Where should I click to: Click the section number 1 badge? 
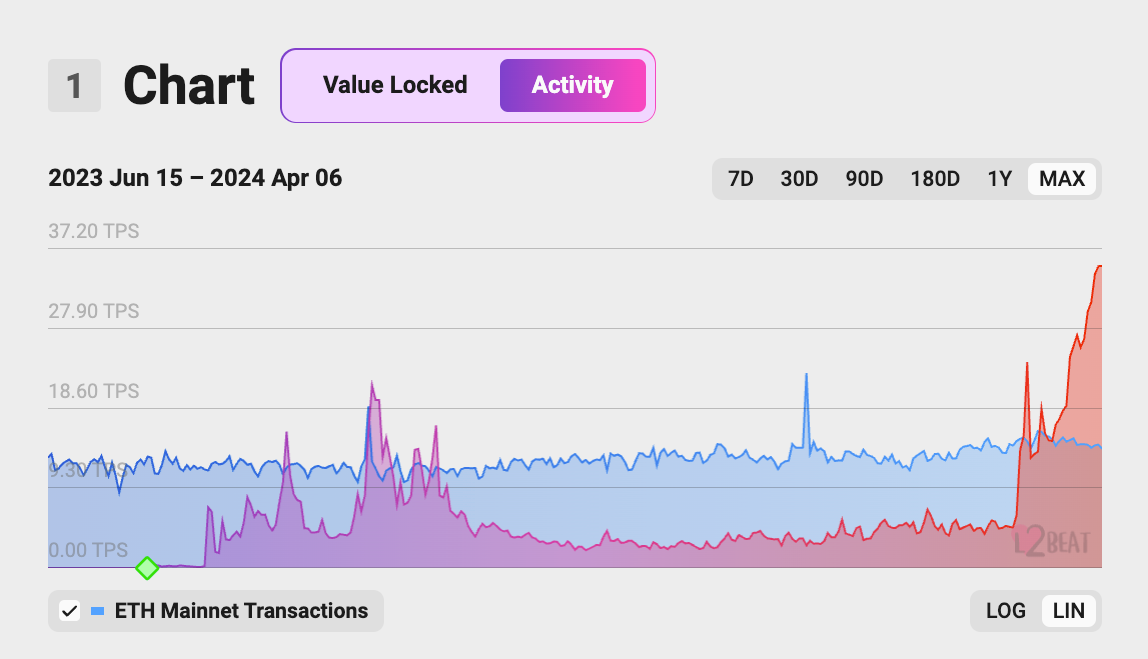tap(74, 86)
